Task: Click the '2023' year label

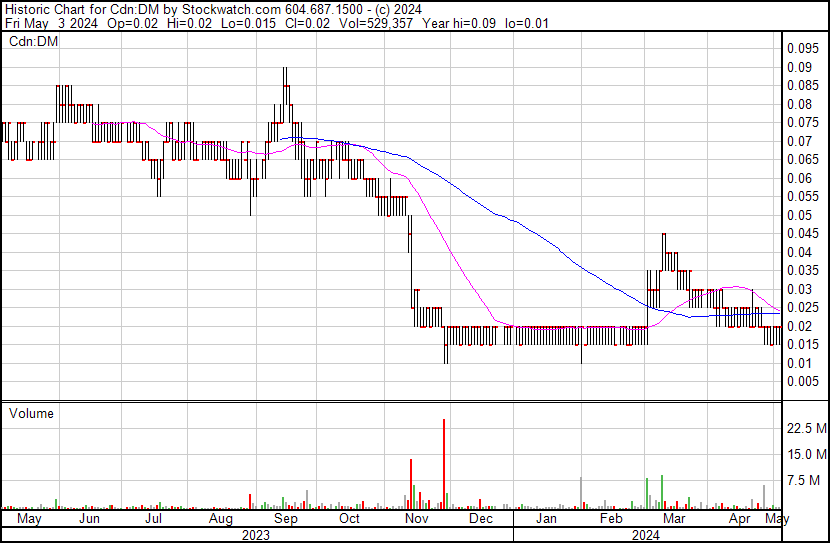Action: [x=256, y=535]
